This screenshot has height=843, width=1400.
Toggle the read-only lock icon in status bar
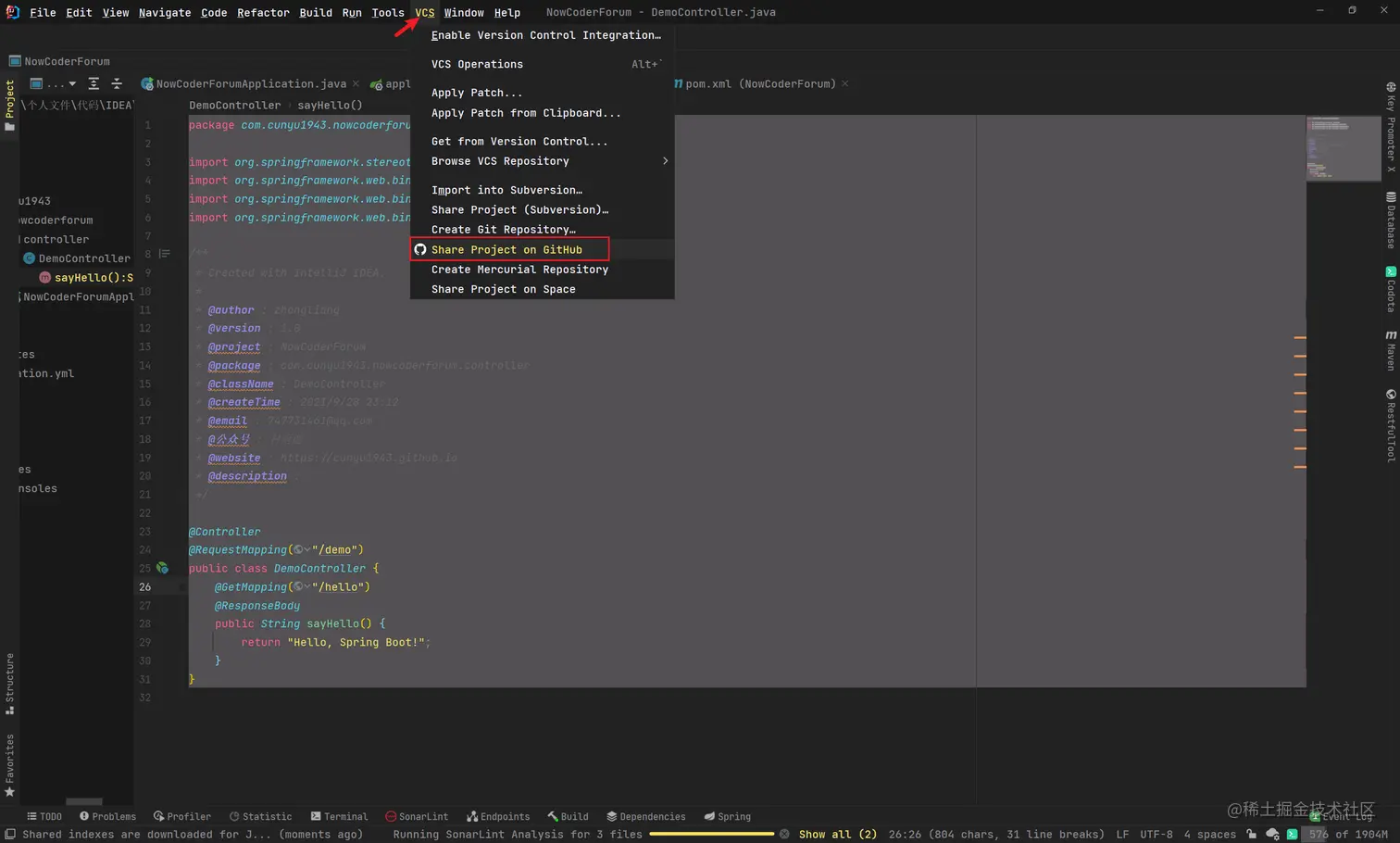1251,834
